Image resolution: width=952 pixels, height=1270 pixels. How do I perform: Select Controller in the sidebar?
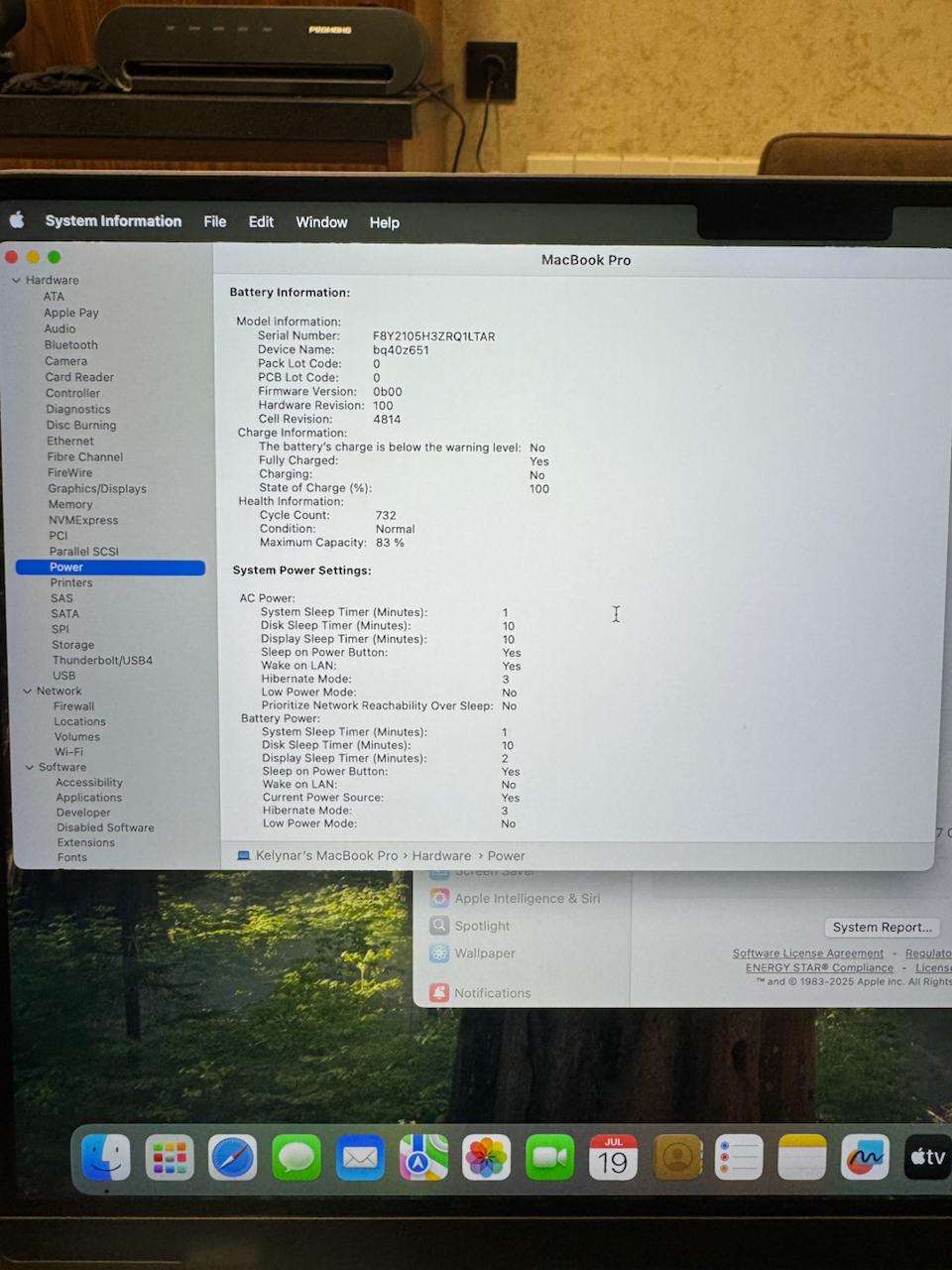[72, 393]
